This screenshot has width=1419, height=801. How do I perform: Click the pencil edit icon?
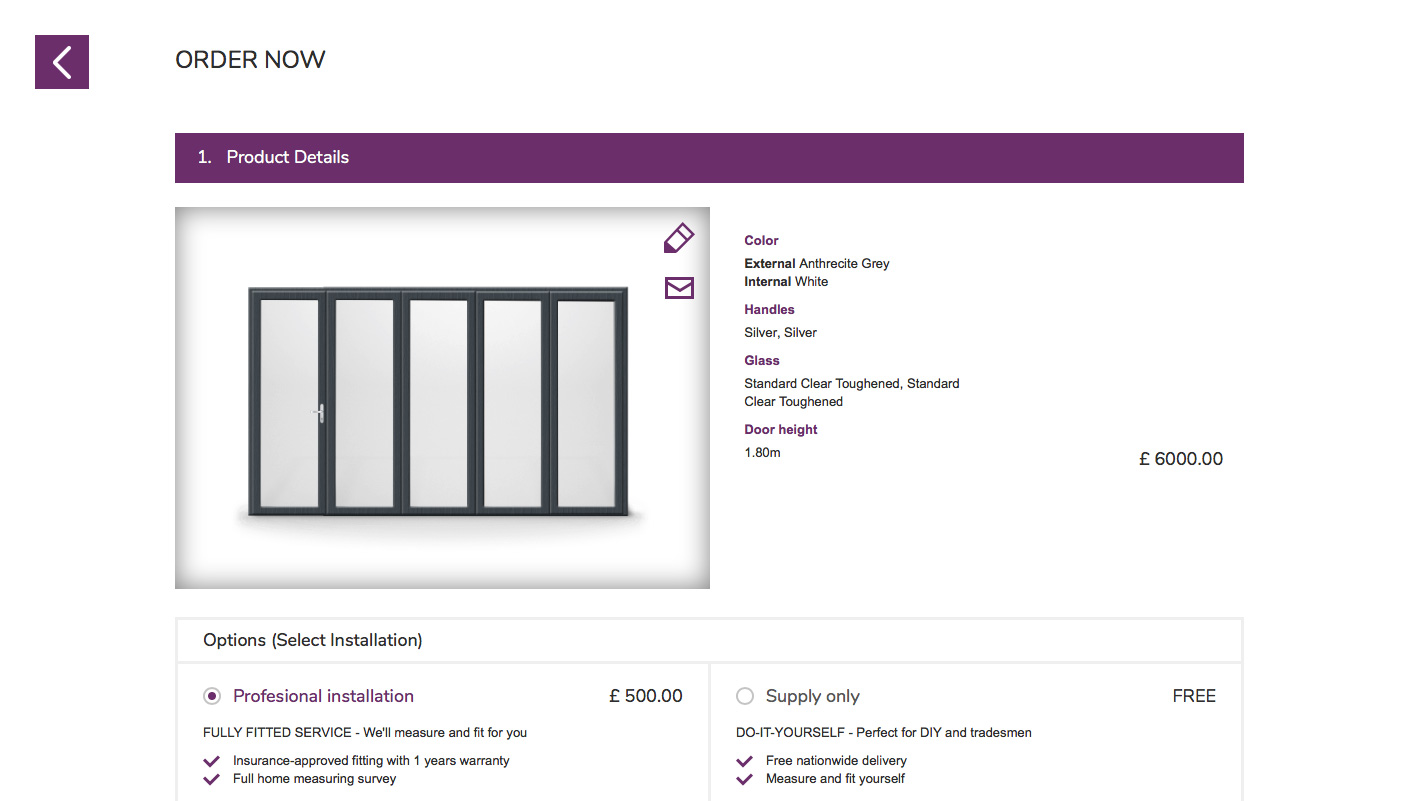(x=678, y=238)
